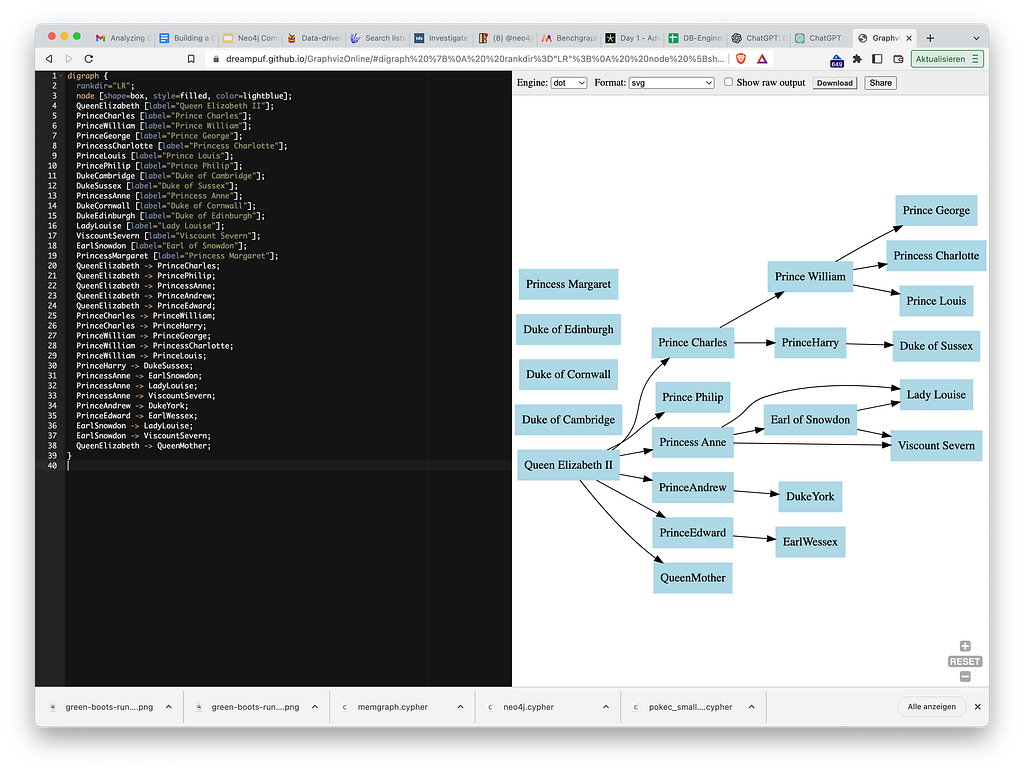Viewport: 1024px width, 773px height.
Task: Open the browser extensions puzzle icon
Action: (x=857, y=59)
